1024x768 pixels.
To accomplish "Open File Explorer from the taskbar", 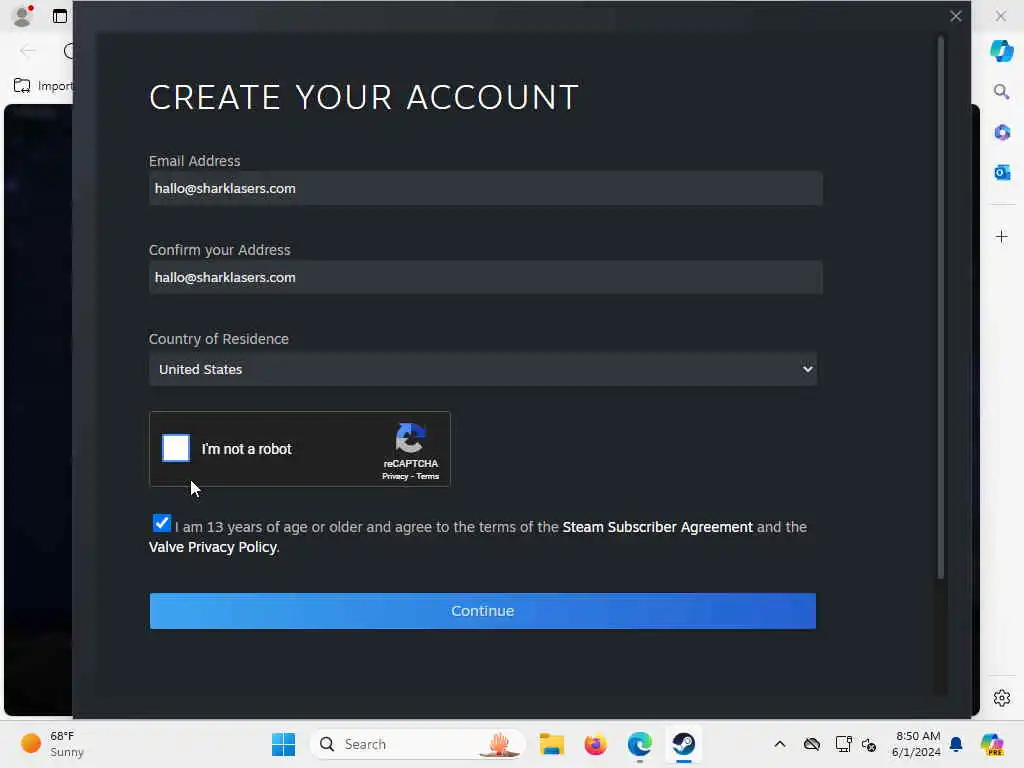I will tap(551, 744).
